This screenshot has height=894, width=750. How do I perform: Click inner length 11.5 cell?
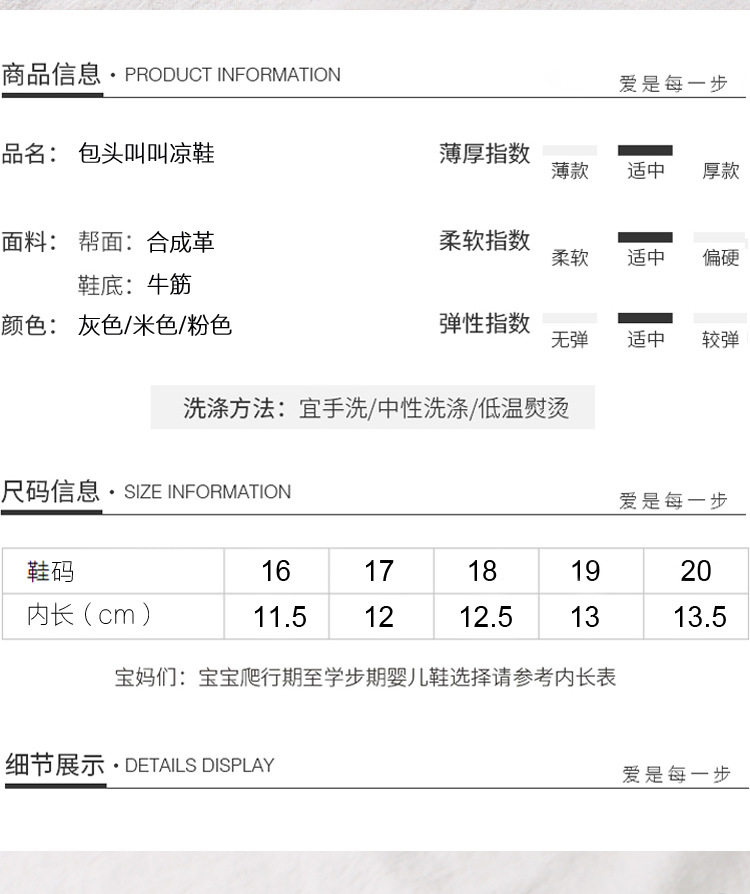coord(277,616)
